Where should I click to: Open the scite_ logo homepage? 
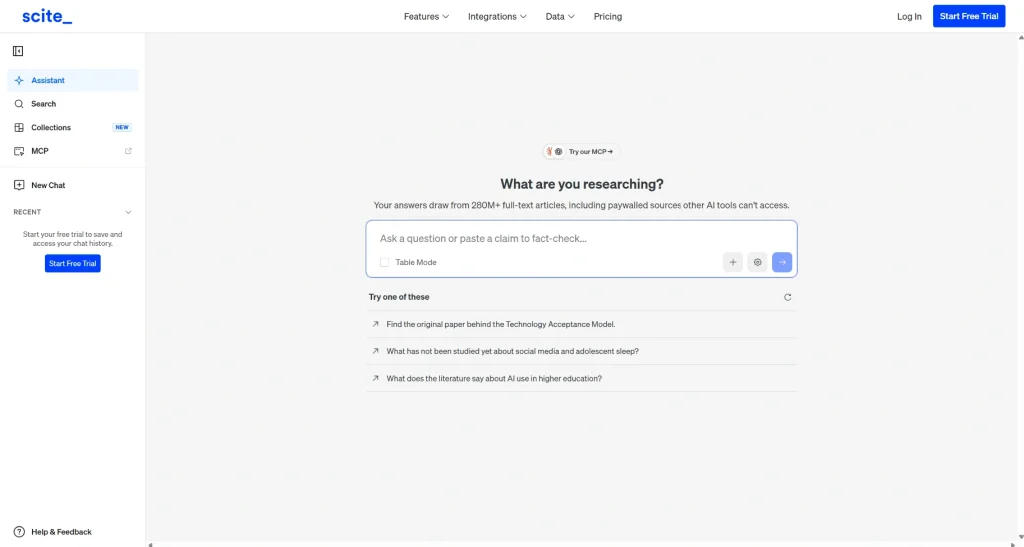(47, 16)
